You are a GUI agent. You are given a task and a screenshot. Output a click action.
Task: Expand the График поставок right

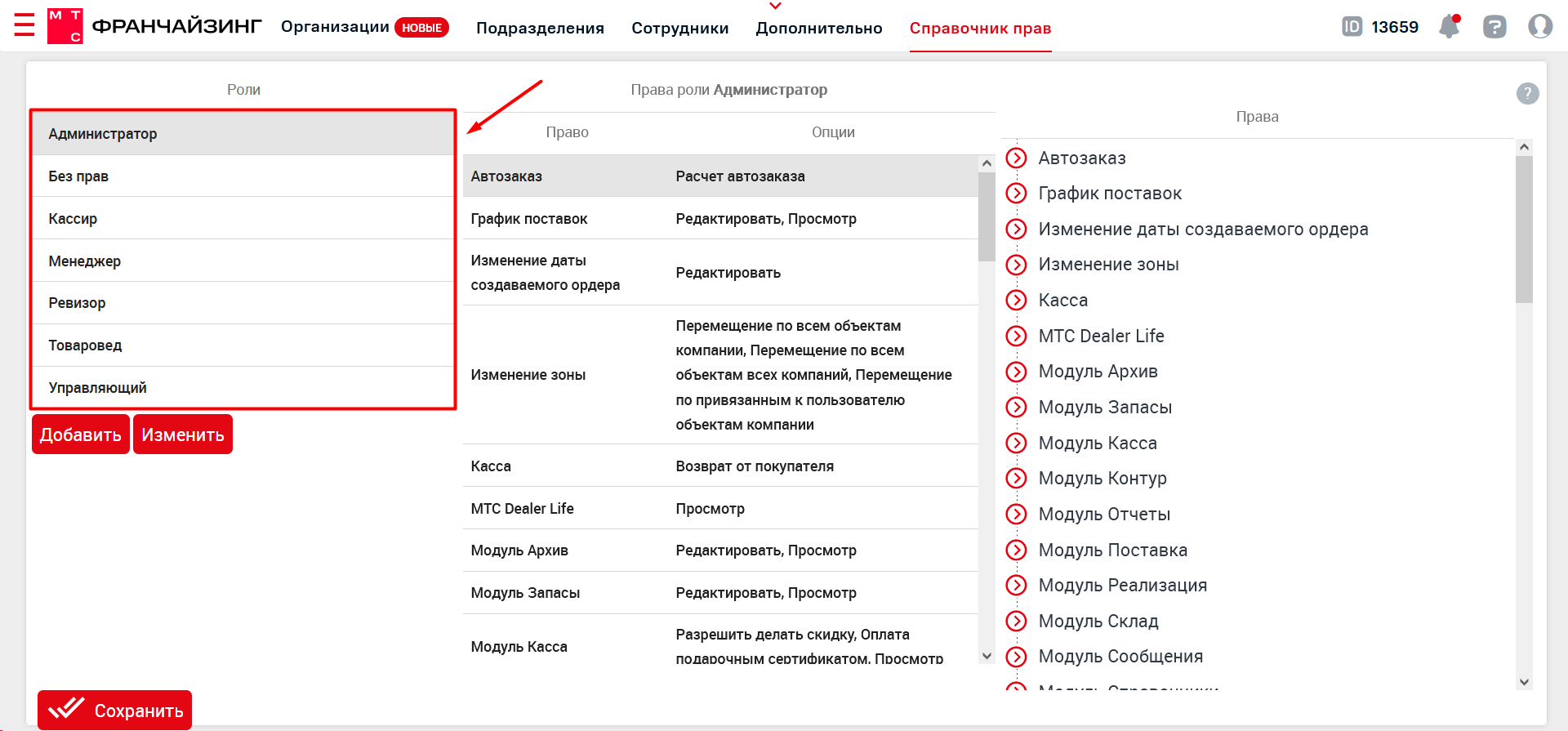pyautogui.click(x=1016, y=194)
